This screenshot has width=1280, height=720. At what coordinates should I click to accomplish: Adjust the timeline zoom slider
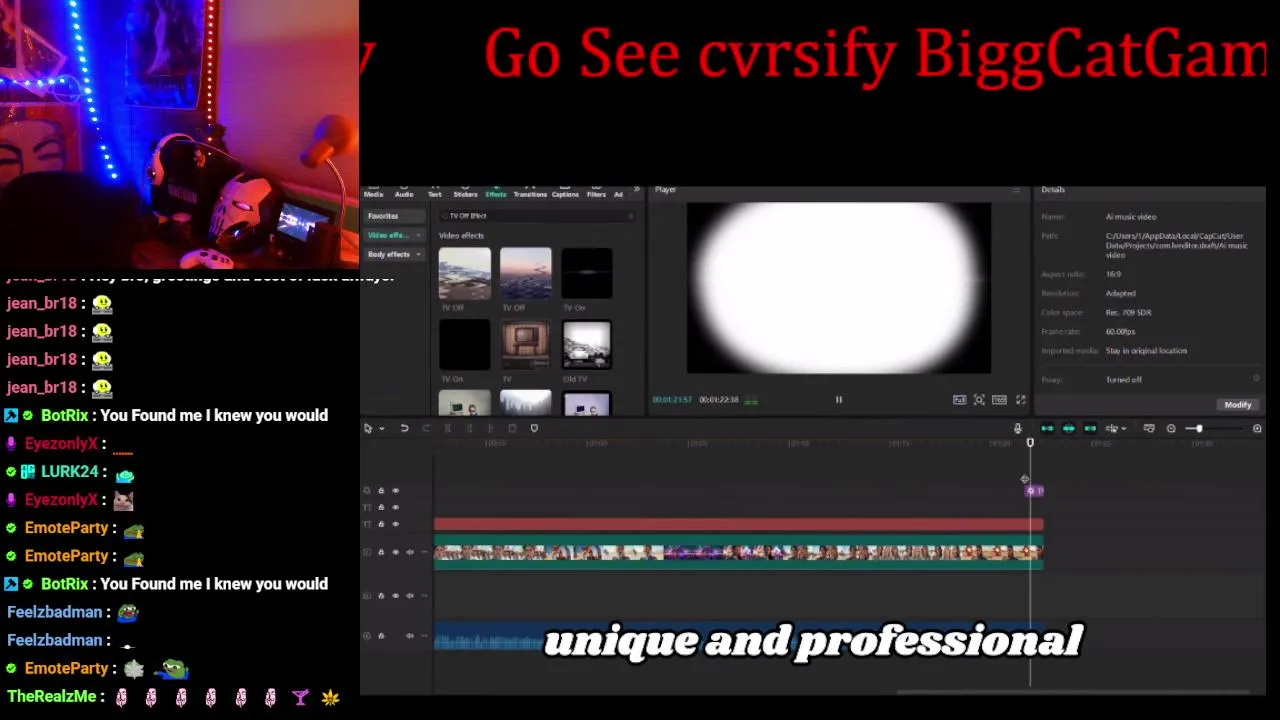pos(1199,429)
